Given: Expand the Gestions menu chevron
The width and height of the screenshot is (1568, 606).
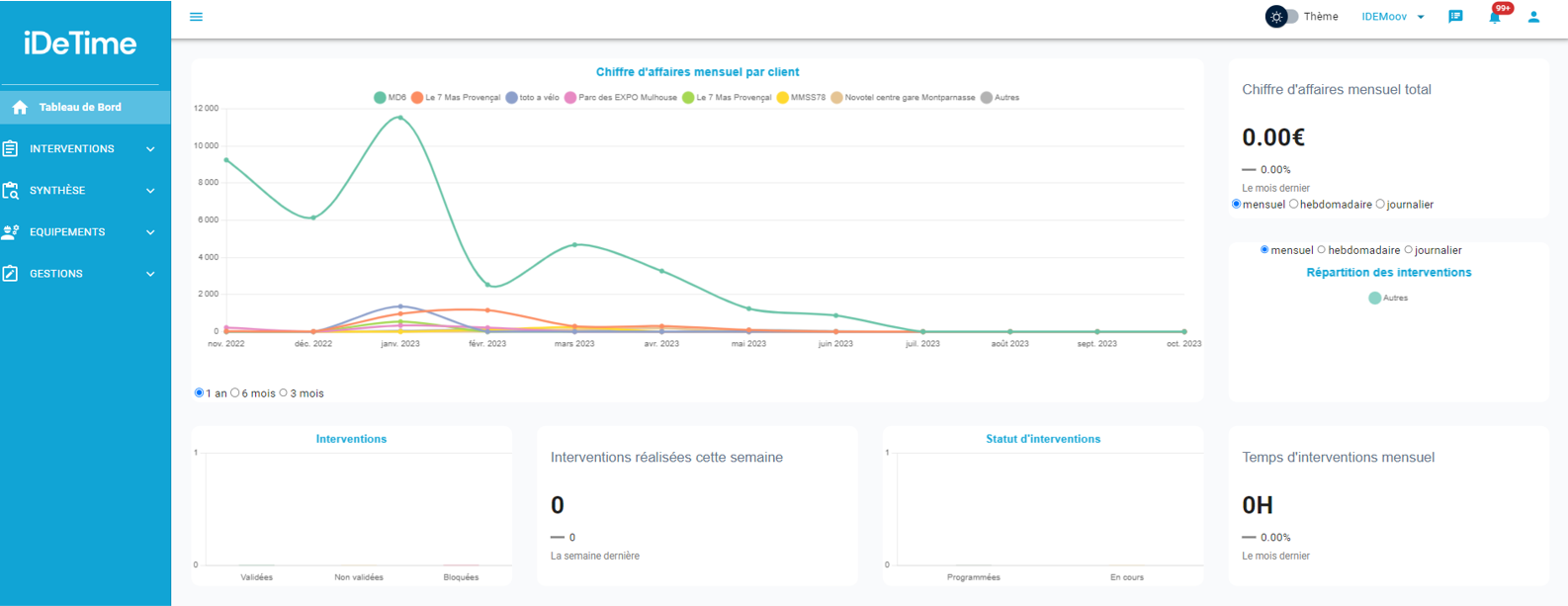Looking at the screenshot, I should tap(150, 274).
